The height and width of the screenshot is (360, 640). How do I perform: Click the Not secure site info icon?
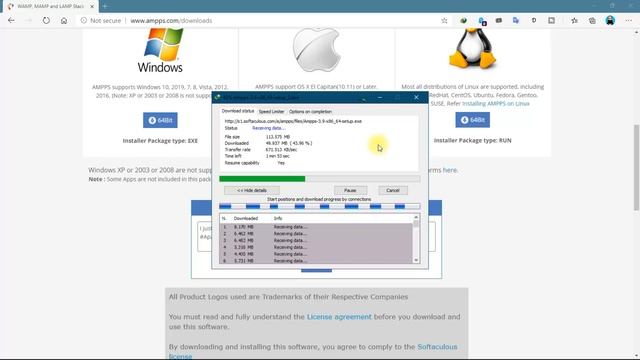pyautogui.click(x=84, y=20)
